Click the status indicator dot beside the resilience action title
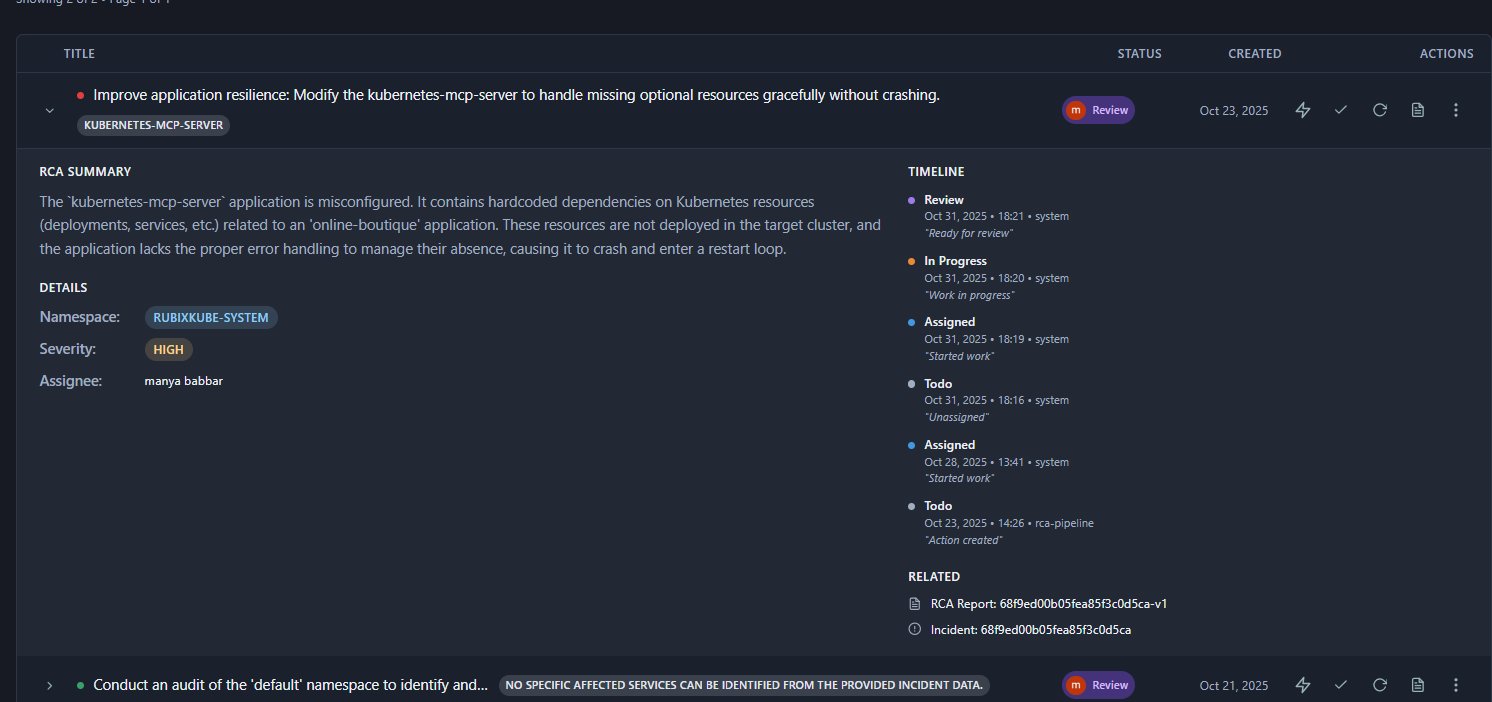This screenshot has height=702, width=1492. [x=81, y=94]
